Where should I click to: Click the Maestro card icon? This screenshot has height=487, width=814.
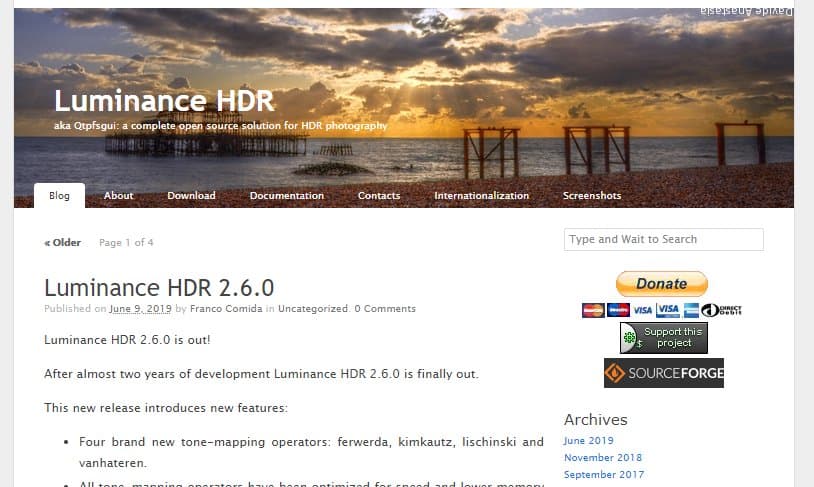618,310
